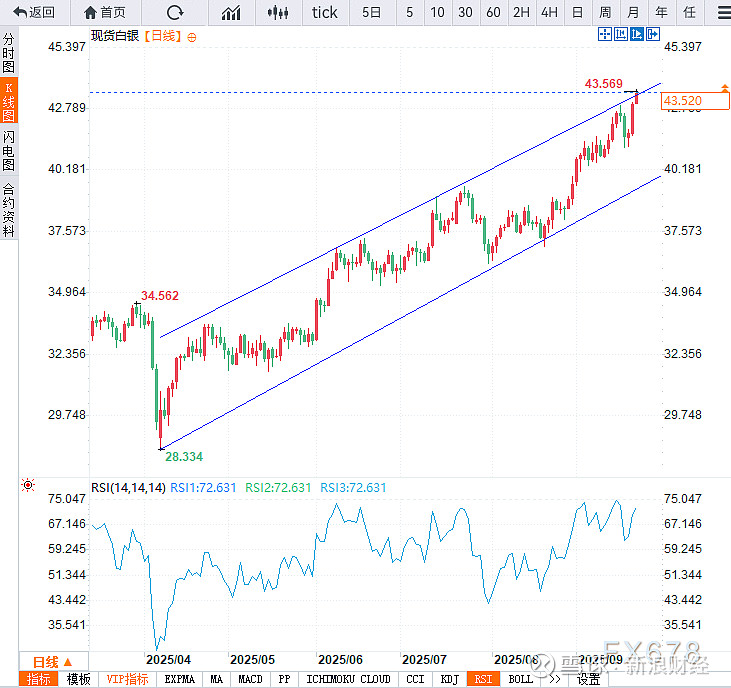Expand more indicators with the >> arrow

point(555,679)
